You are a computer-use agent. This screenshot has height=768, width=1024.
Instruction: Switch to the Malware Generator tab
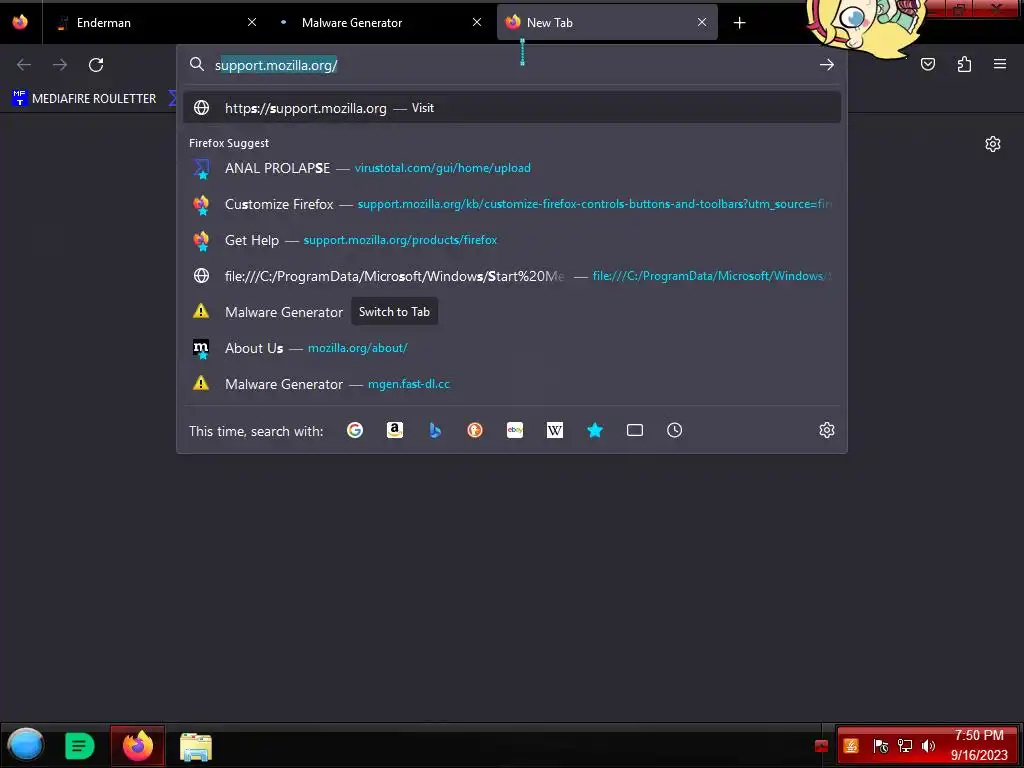click(381, 22)
